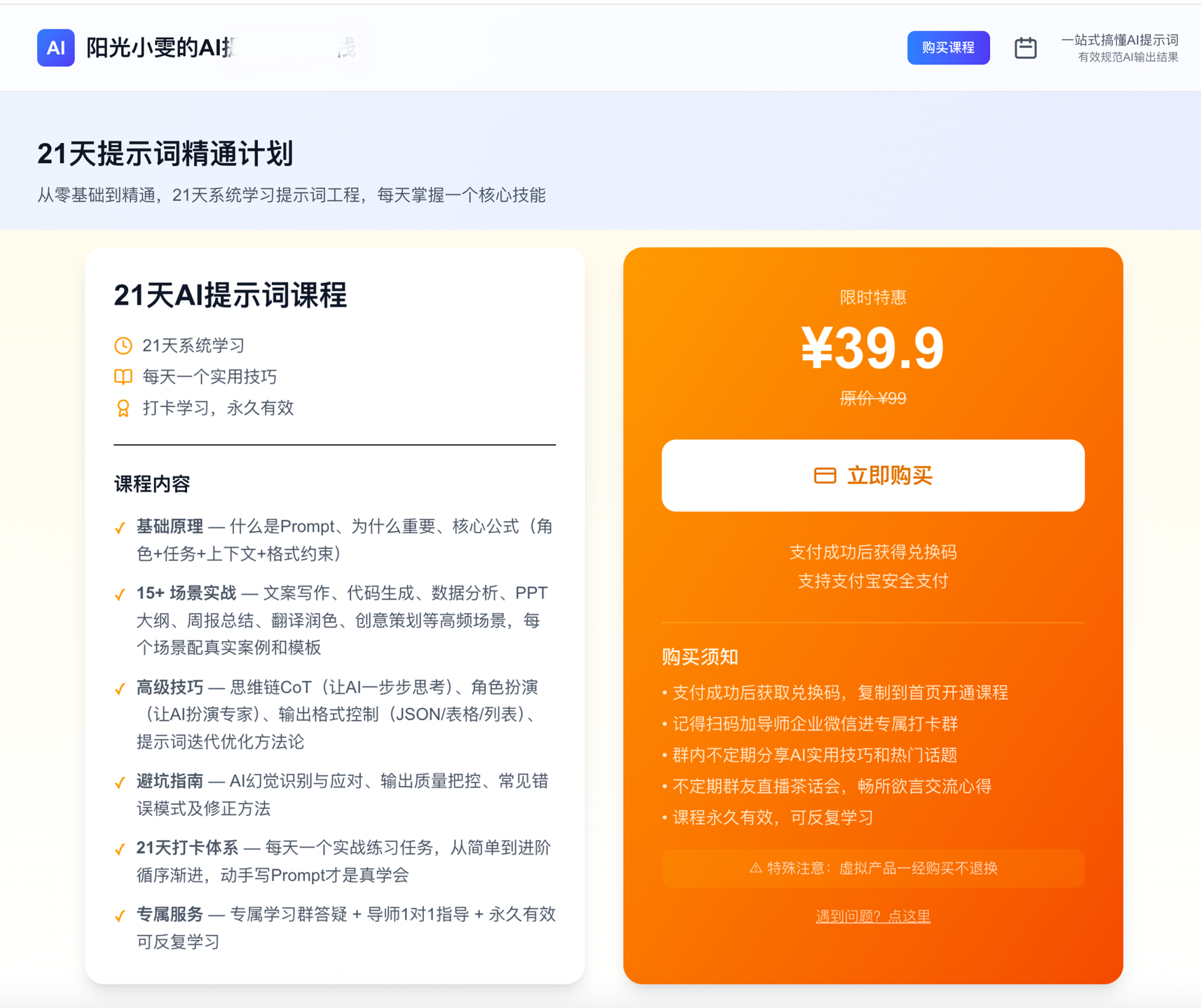The width and height of the screenshot is (1201, 1008).
Task: Click the site title 阳光小雯的AI
Action: pyautogui.click(x=160, y=48)
